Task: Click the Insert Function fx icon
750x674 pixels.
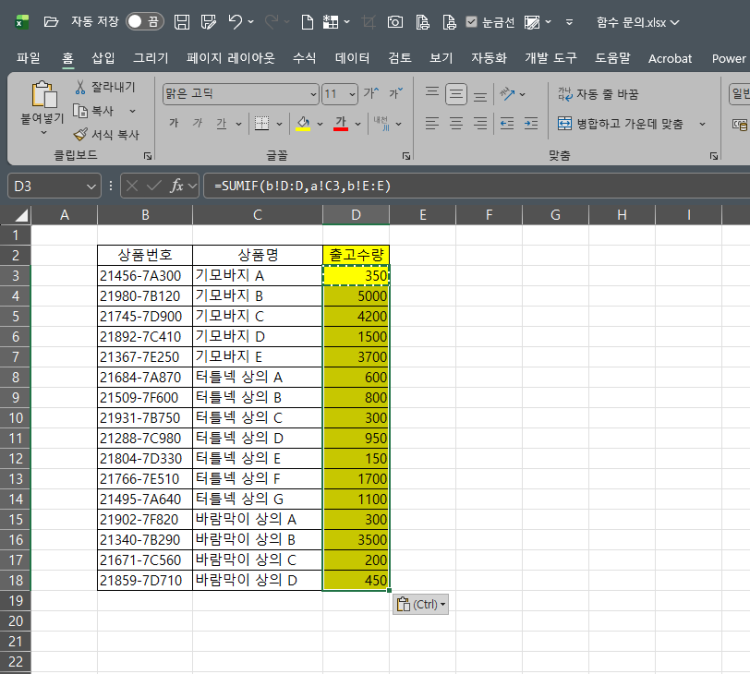Action: tap(178, 185)
